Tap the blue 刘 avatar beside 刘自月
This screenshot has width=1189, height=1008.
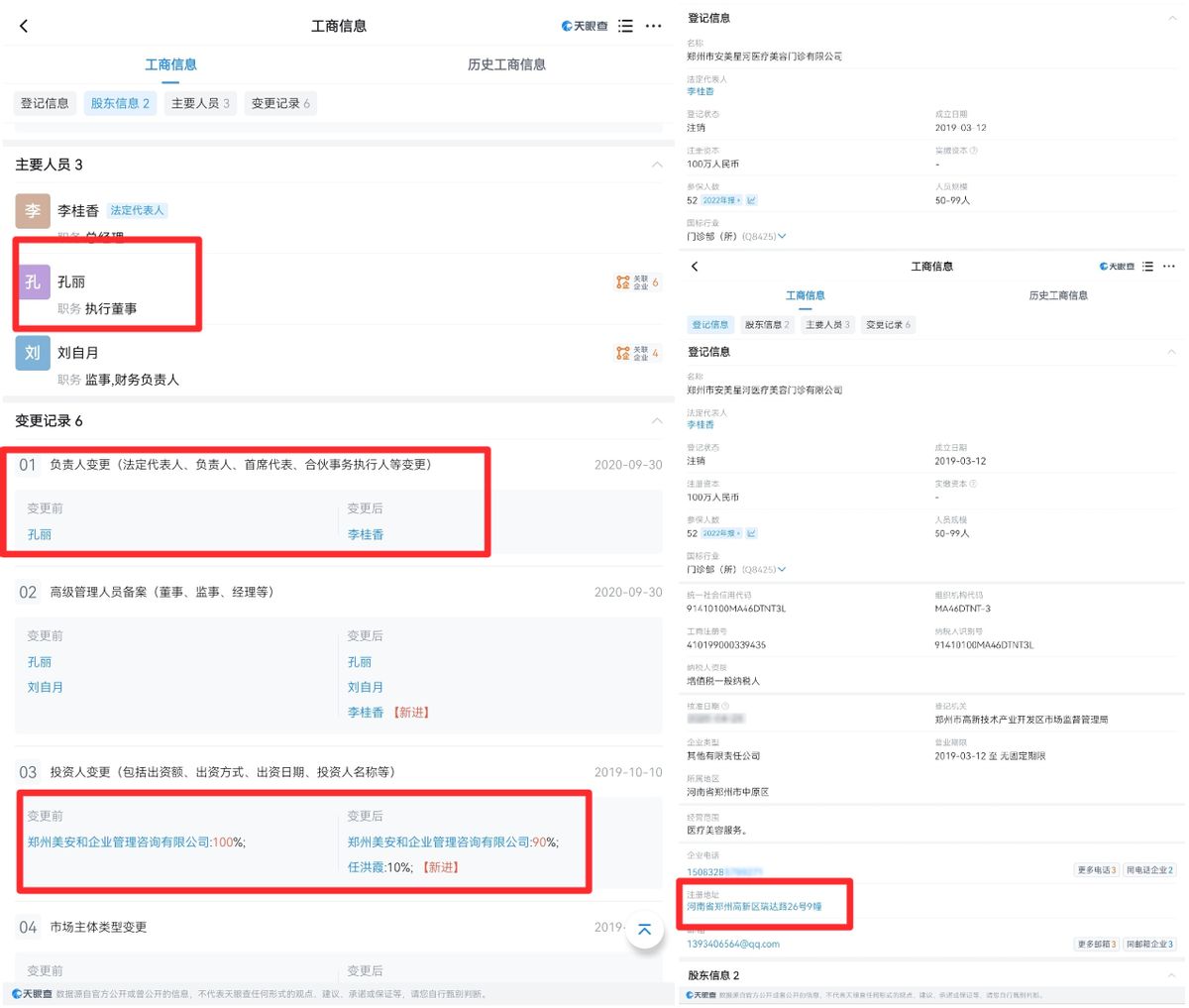point(33,353)
